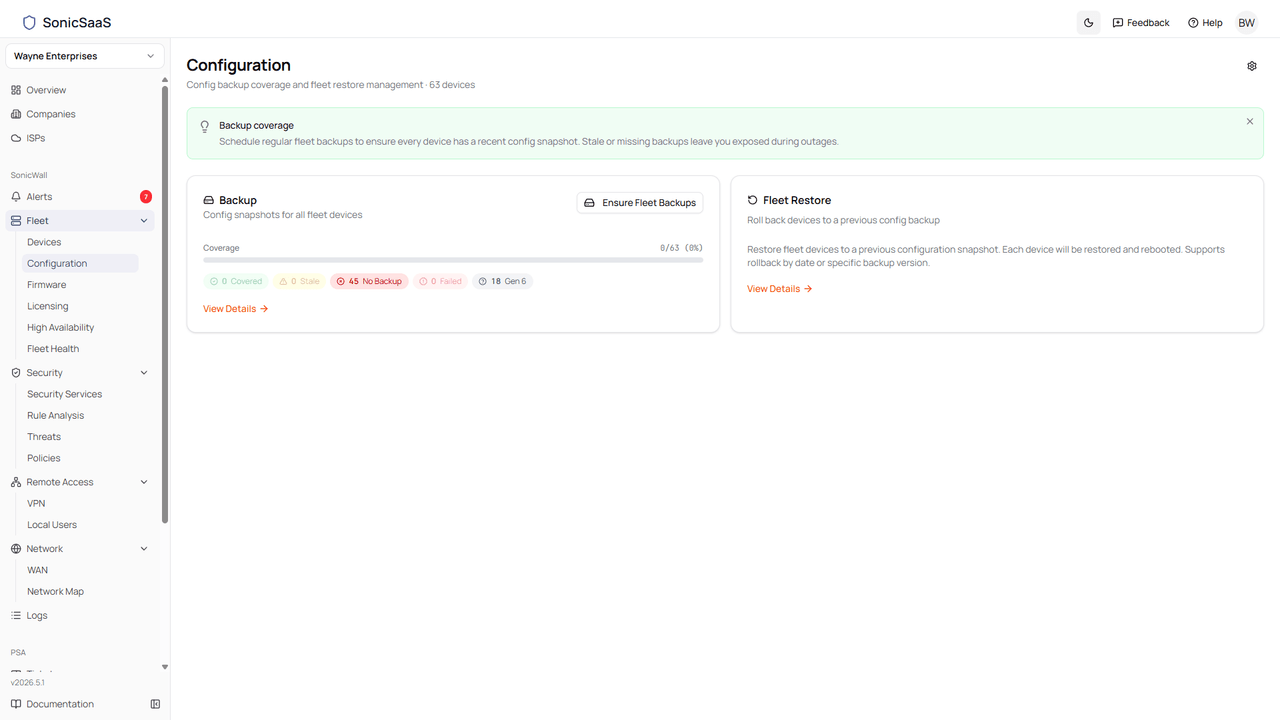Click the ISPs cloud icon
The height and width of the screenshot is (720, 1280).
[x=16, y=138]
